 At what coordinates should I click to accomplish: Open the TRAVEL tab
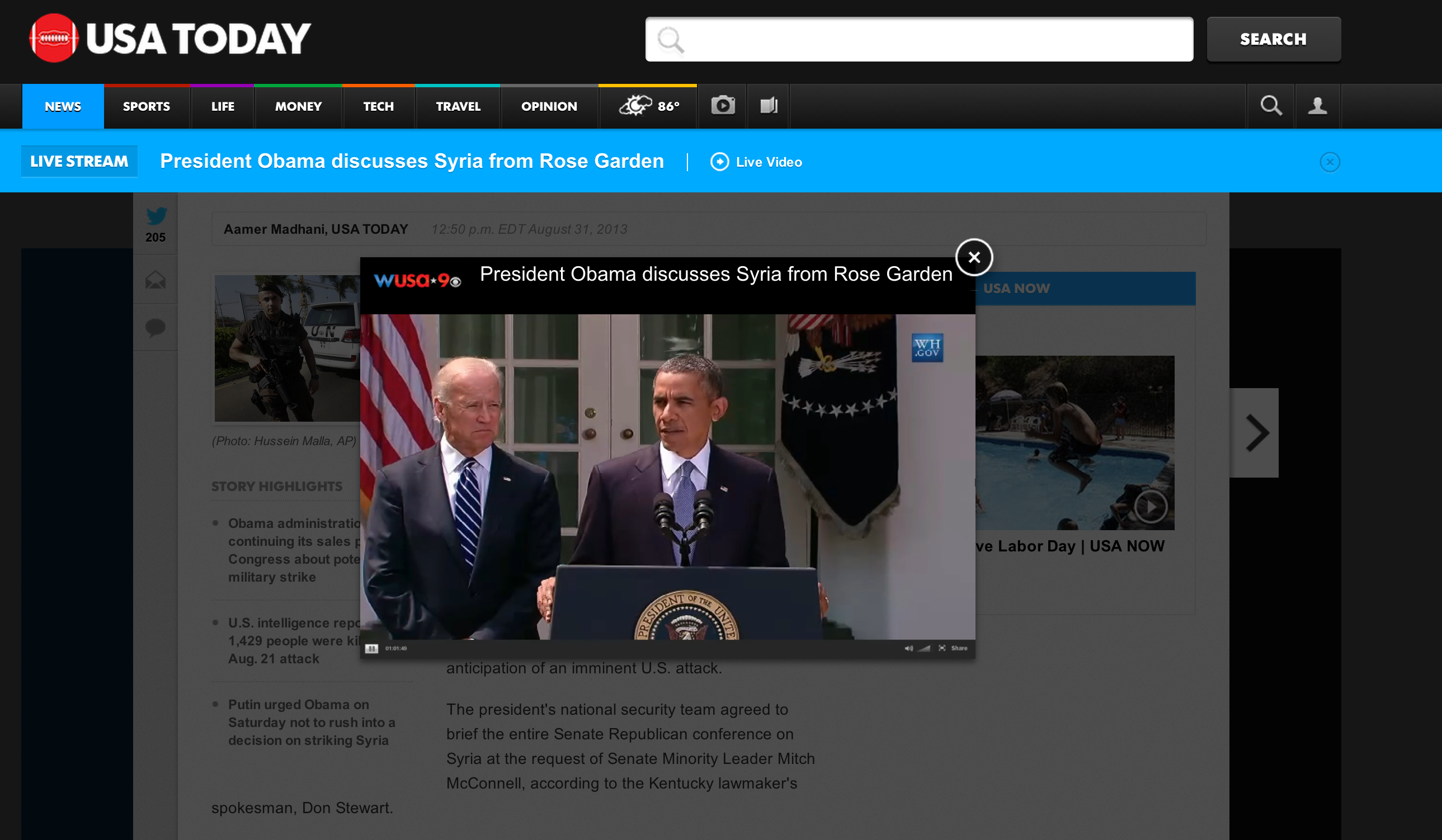458,106
